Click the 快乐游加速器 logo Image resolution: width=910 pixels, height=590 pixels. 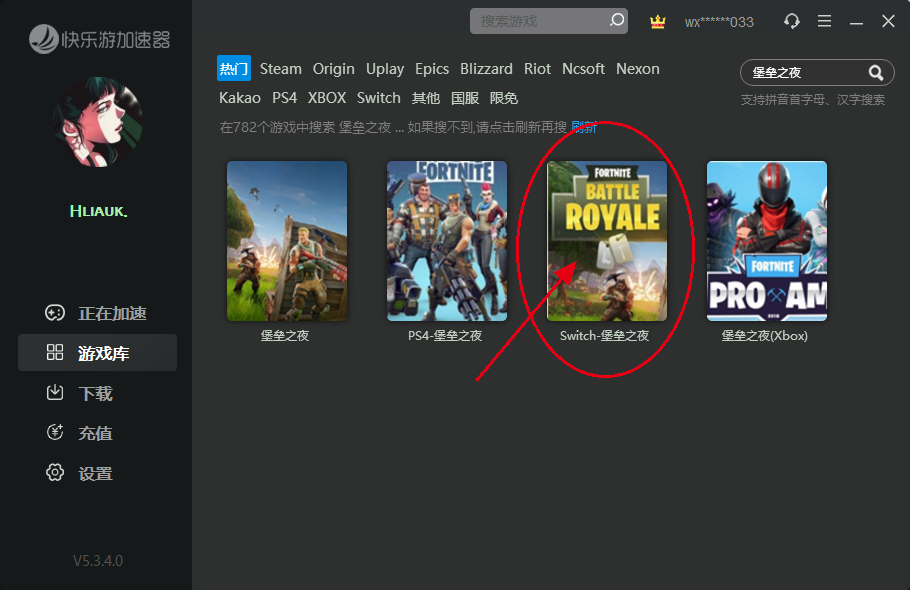click(x=100, y=39)
